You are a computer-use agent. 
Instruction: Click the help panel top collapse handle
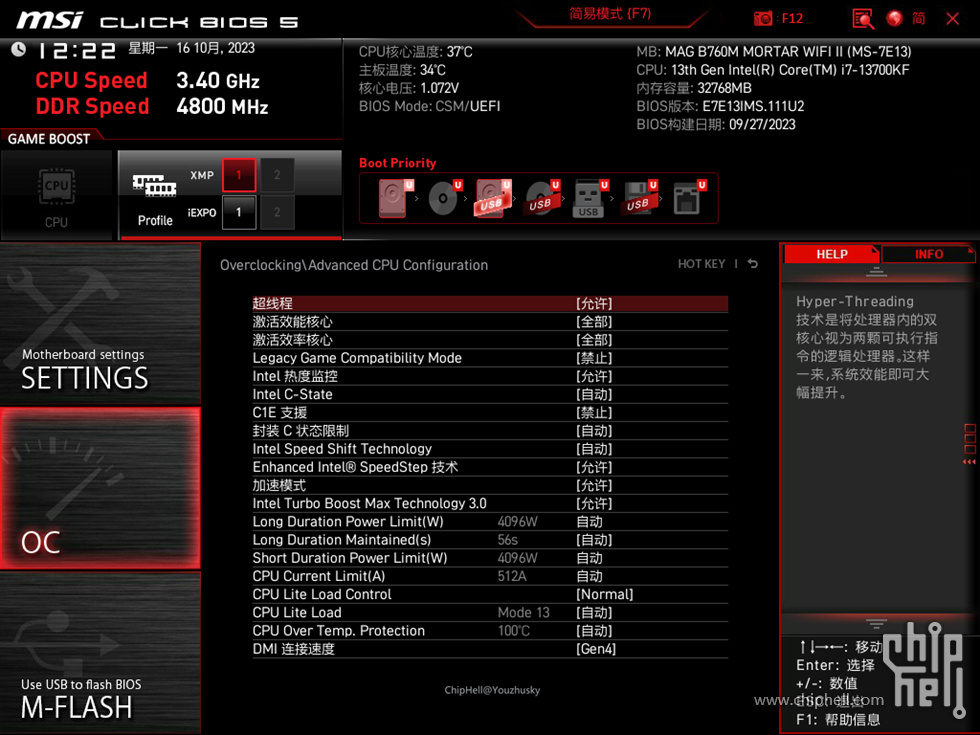pos(876,271)
